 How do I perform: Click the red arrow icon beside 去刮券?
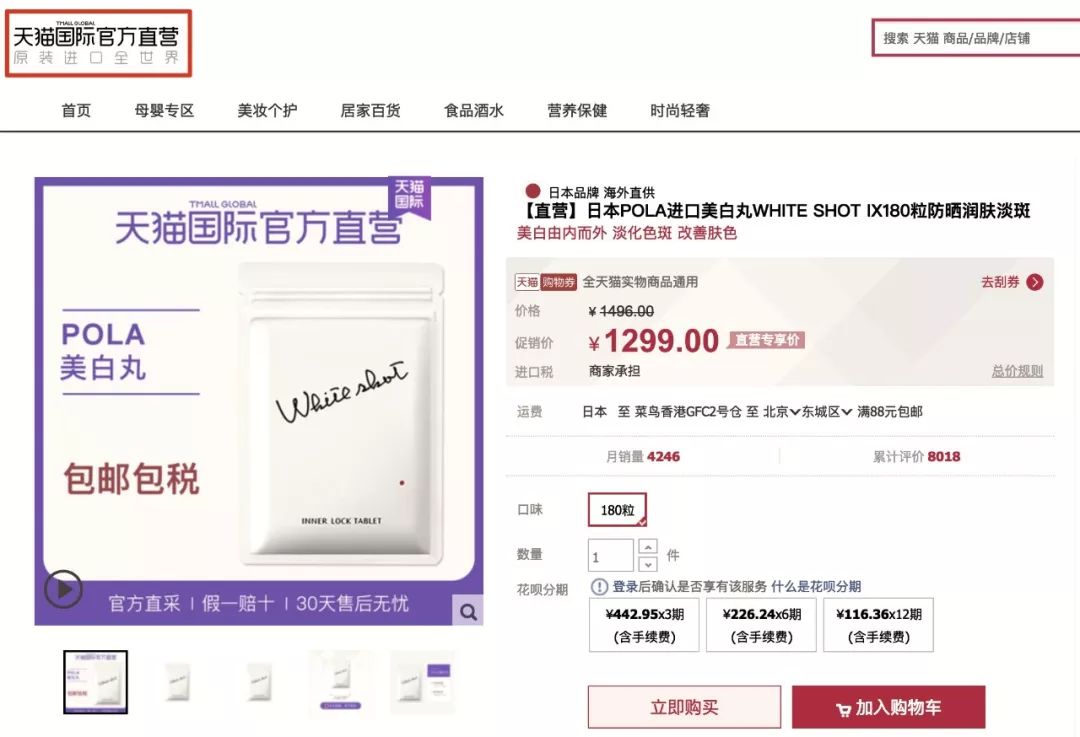[1035, 282]
